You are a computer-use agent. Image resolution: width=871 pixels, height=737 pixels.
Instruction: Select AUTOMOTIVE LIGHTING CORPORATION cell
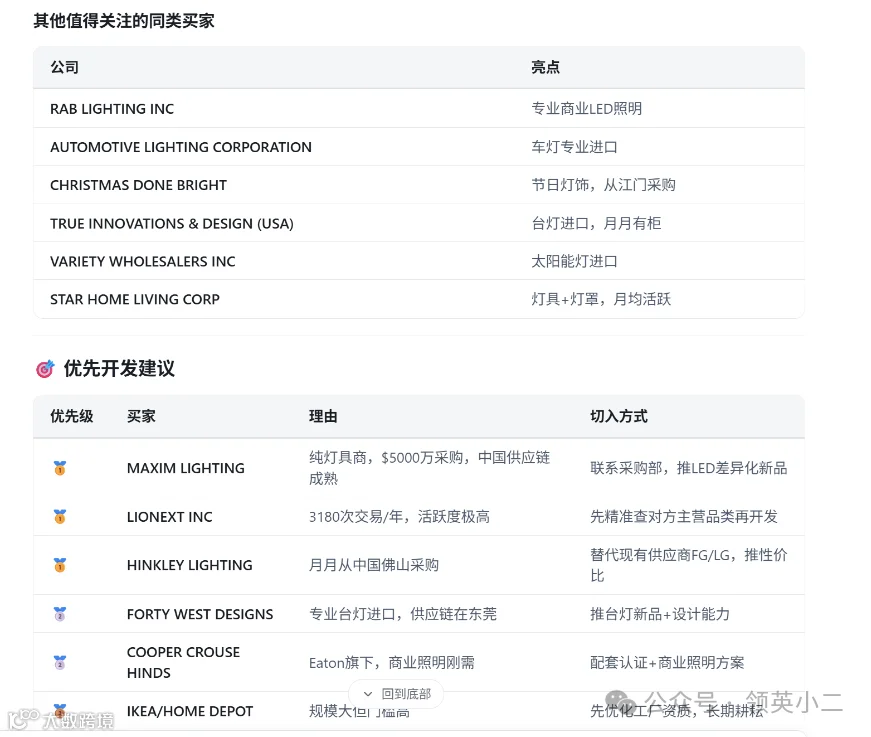pyautogui.click(x=181, y=147)
